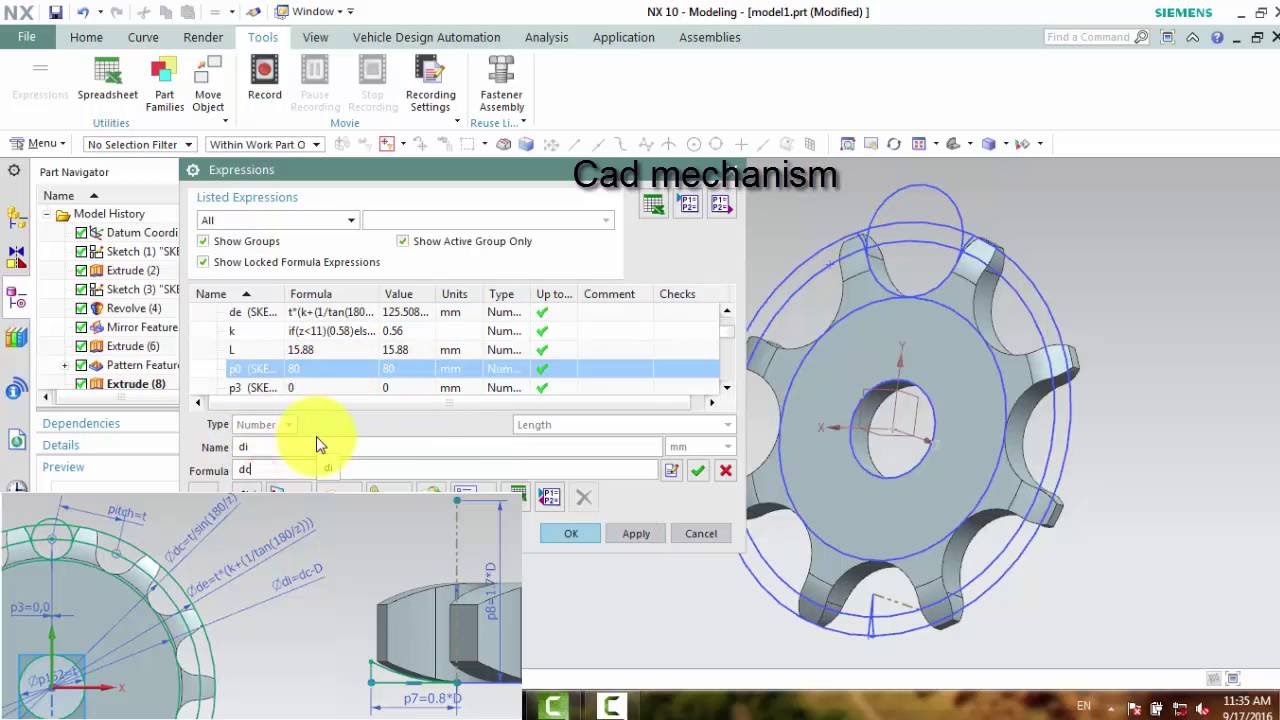Switch to the Curve ribbon tab
This screenshot has width=1280, height=720.
(143, 37)
